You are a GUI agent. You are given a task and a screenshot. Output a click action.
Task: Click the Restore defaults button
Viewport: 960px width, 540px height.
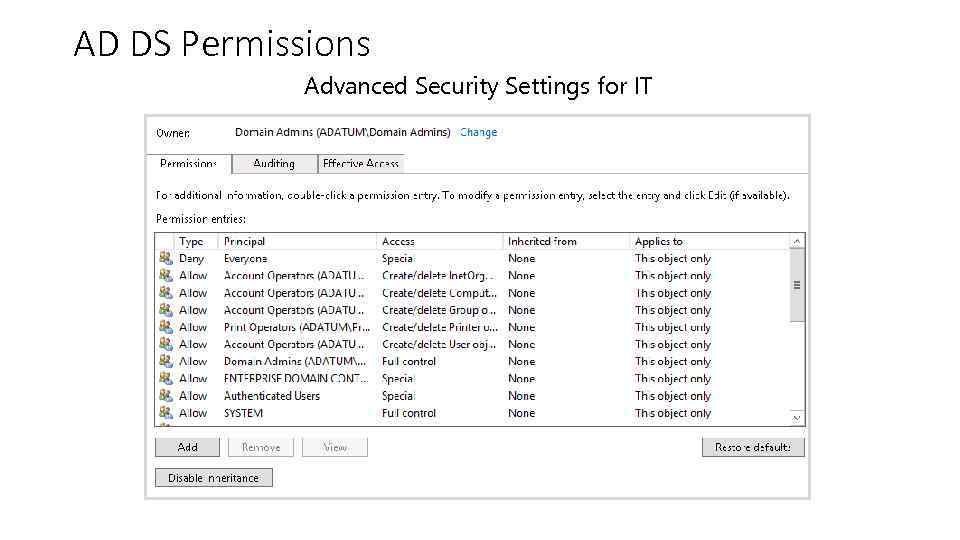(752, 447)
